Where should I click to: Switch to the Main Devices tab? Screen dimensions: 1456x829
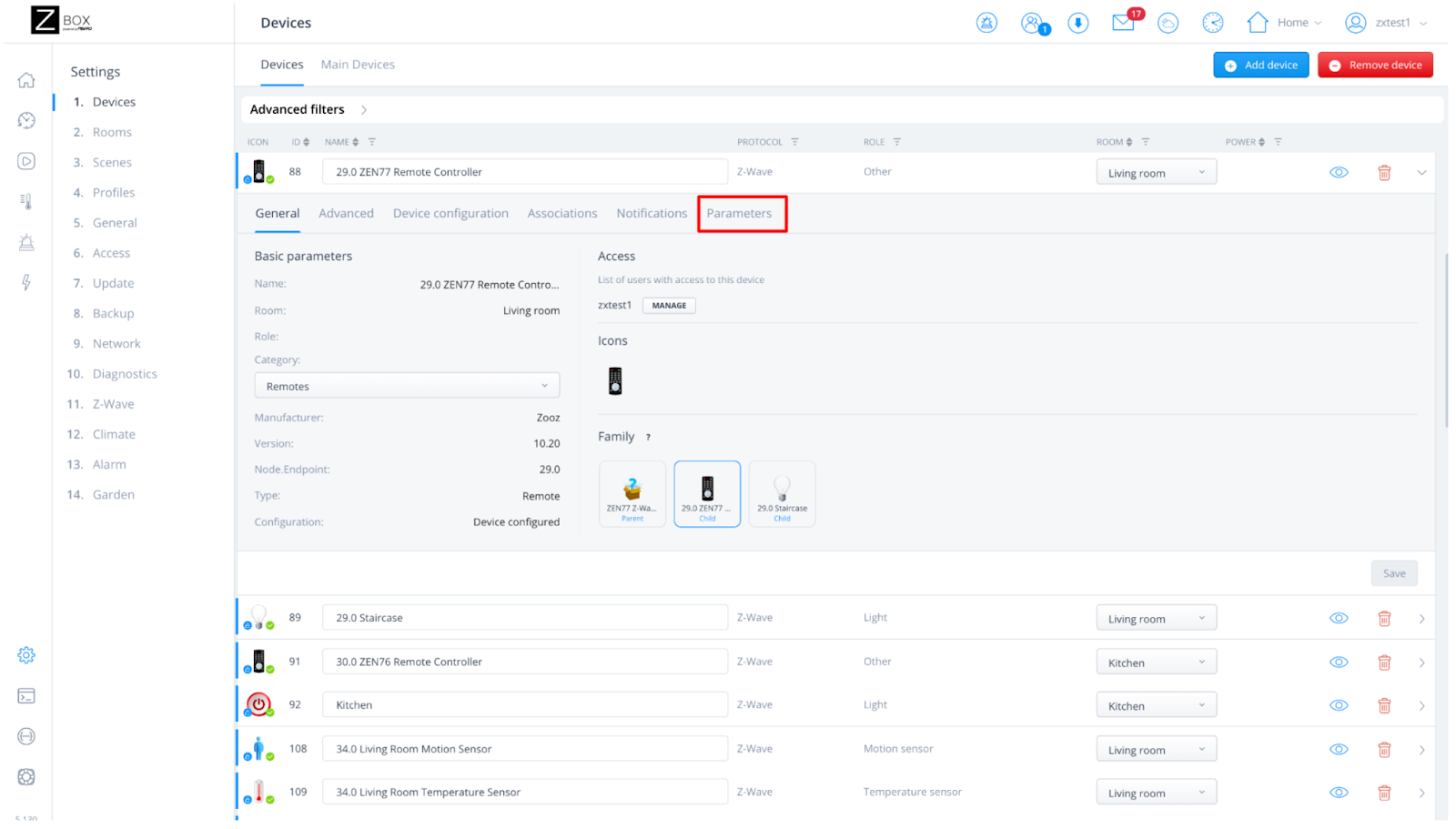click(358, 65)
